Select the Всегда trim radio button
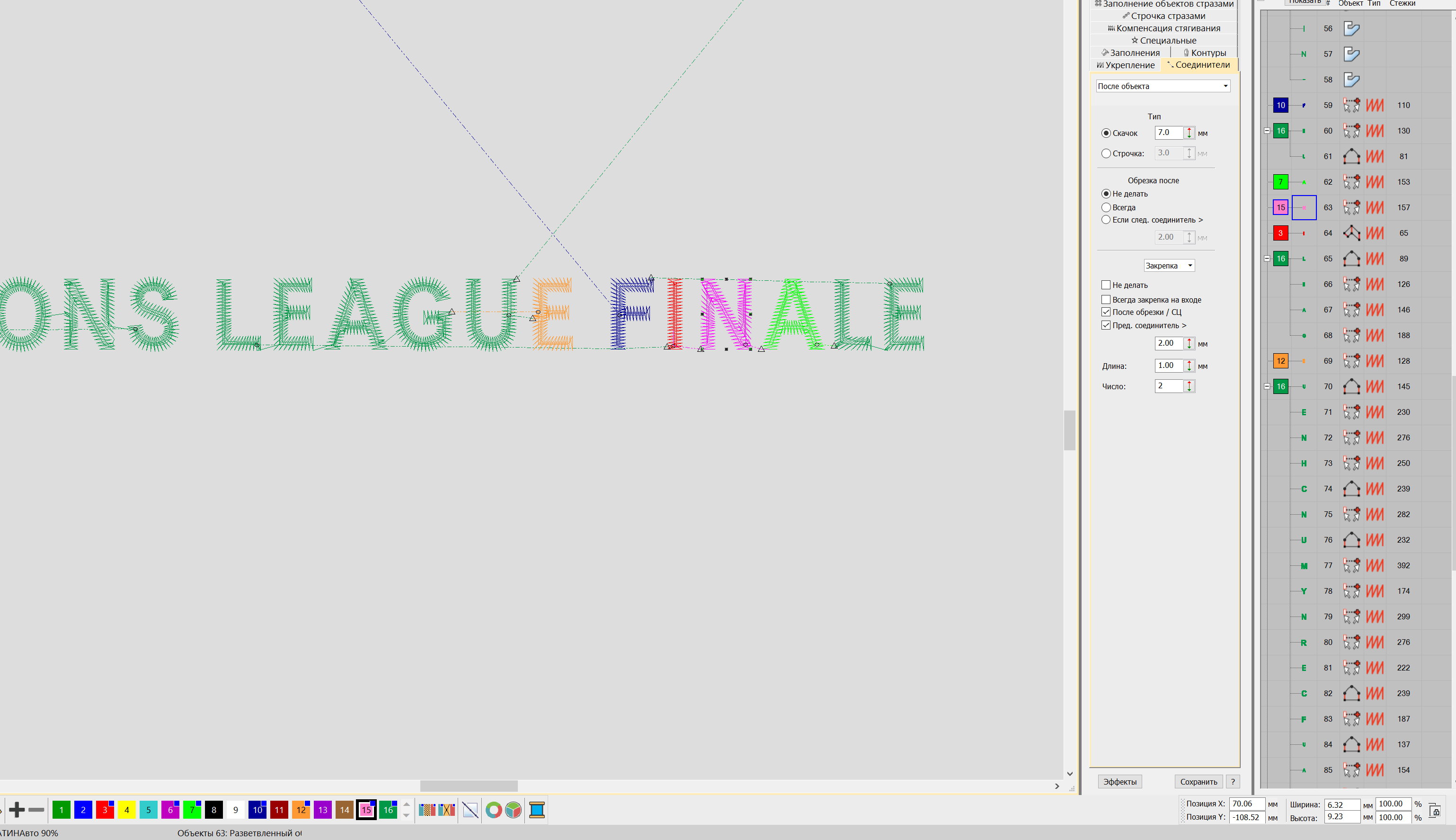Viewport: 1456px width, 840px height. (1106, 207)
